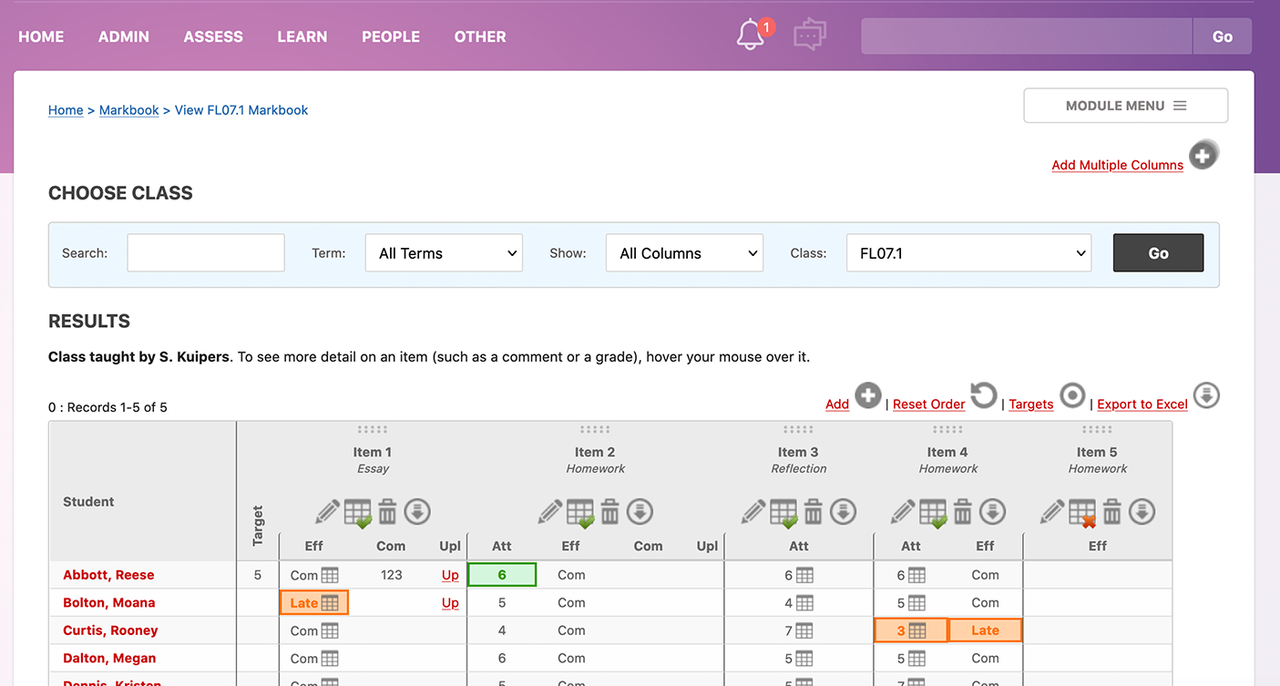The image size is (1280, 686).
Task: Open Item 1 enter data grid icon
Action: coord(358,513)
